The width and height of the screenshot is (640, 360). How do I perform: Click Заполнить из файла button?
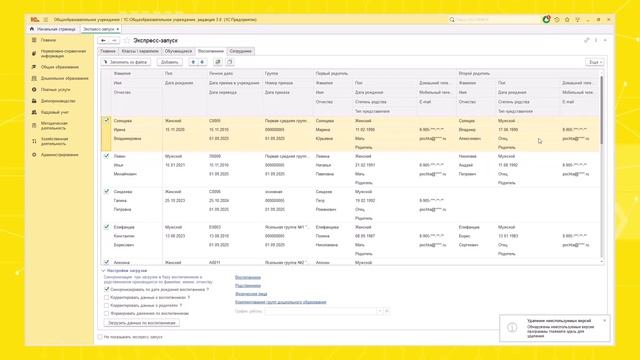click(x=126, y=62)
